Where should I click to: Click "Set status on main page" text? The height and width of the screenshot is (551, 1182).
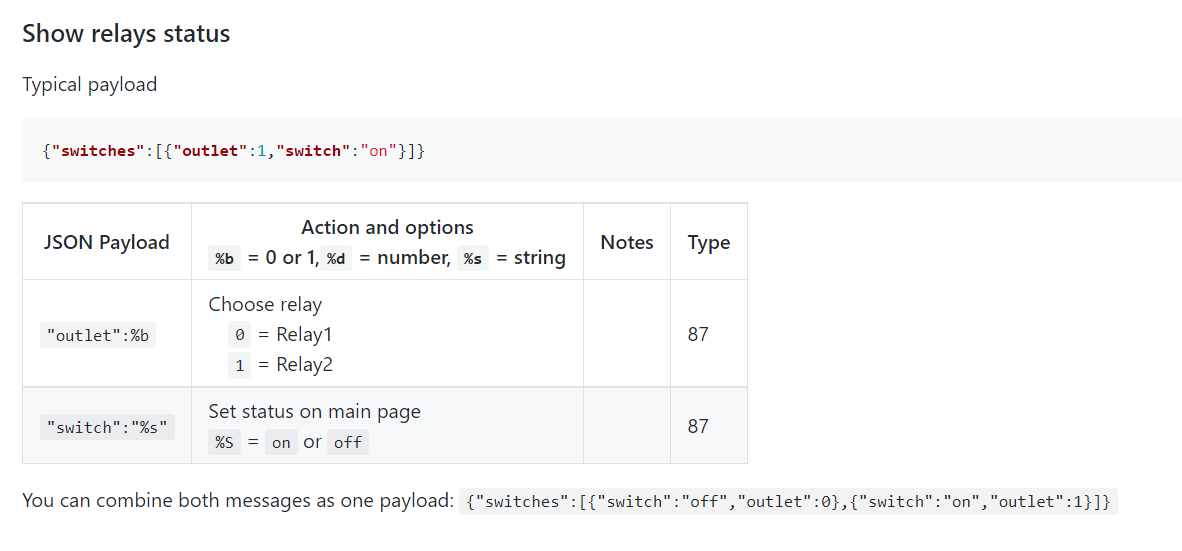(314, 412)
